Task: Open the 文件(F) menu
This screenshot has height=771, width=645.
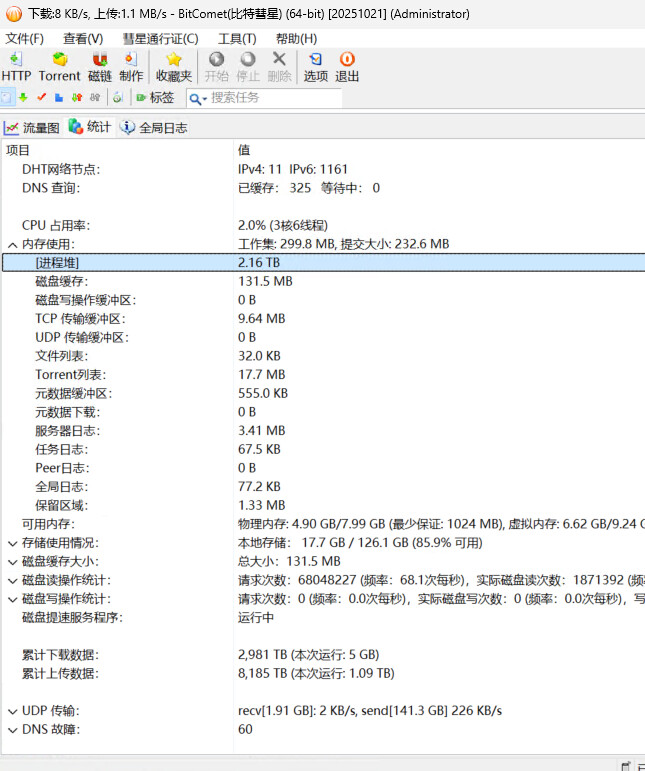Action: coord(24,38)
